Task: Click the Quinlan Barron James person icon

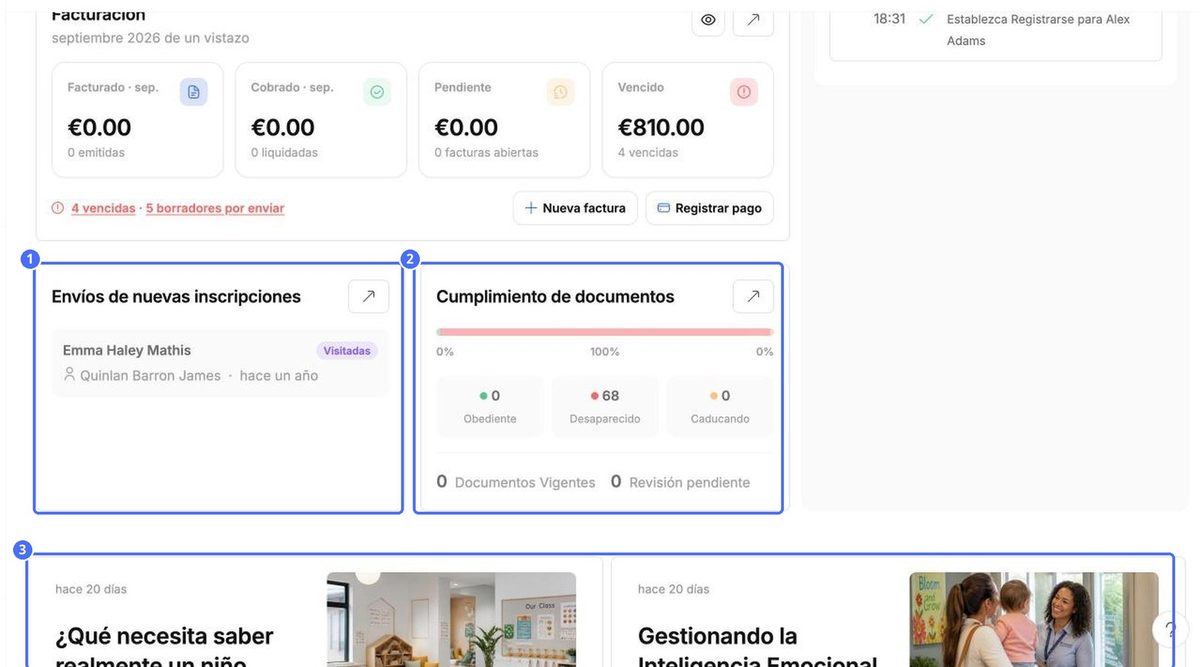Action: click(x=69, y=375)
